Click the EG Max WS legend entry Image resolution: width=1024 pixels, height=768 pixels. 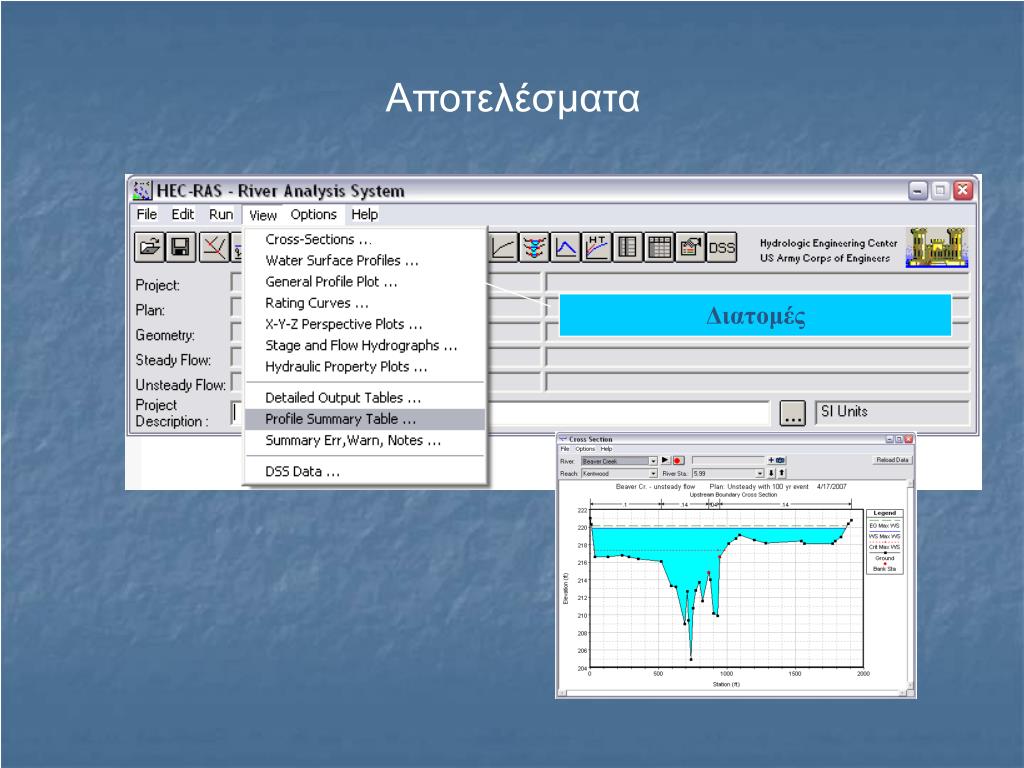[x=884, y=525]
